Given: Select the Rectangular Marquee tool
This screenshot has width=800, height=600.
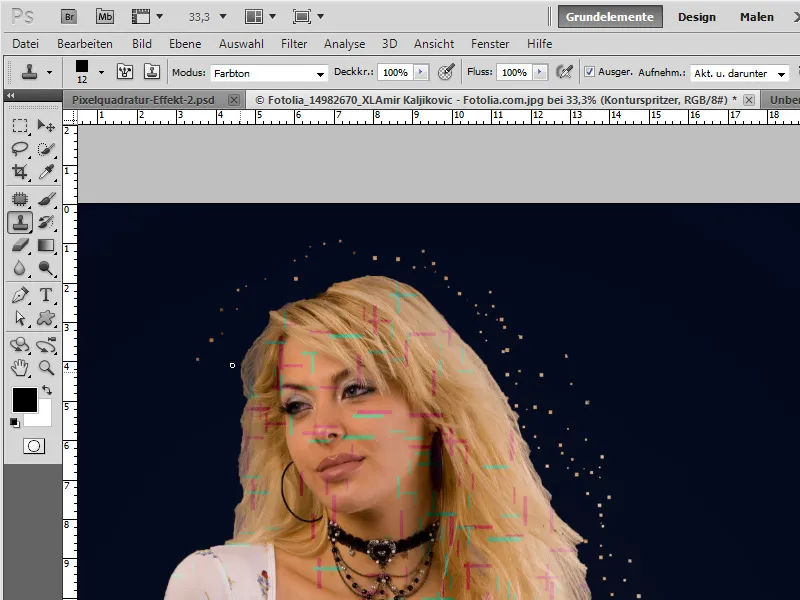Looking at the screenshot, I should [20, 126].
